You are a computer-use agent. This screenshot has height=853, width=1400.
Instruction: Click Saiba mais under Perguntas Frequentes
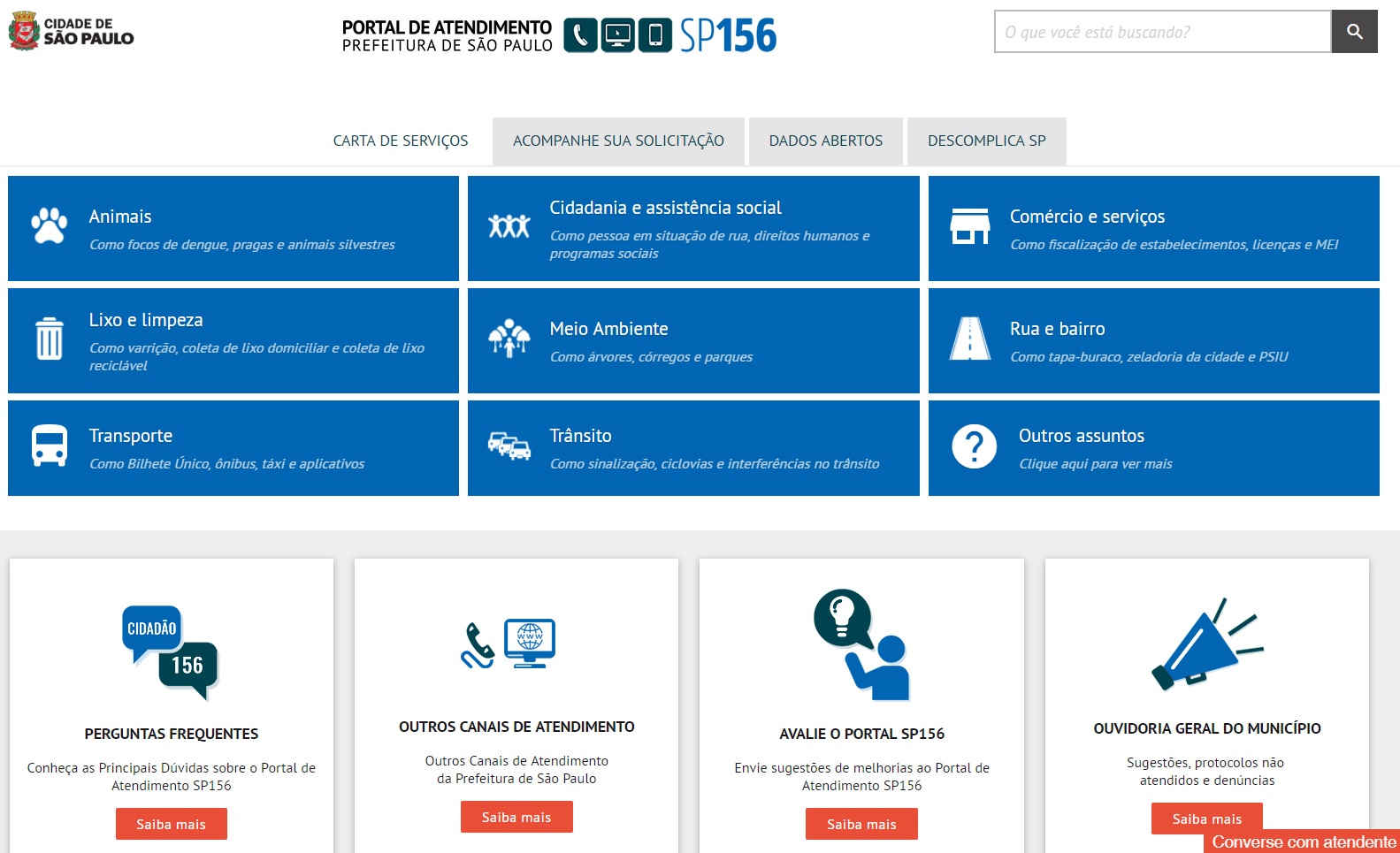click(x=172, y=824)
